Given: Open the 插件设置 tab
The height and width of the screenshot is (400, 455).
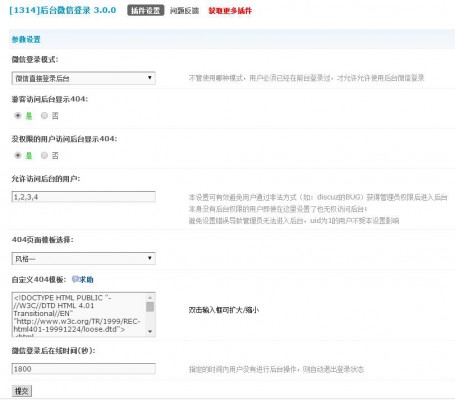Looking at the screenshot, I should click(x=145, y=11).
